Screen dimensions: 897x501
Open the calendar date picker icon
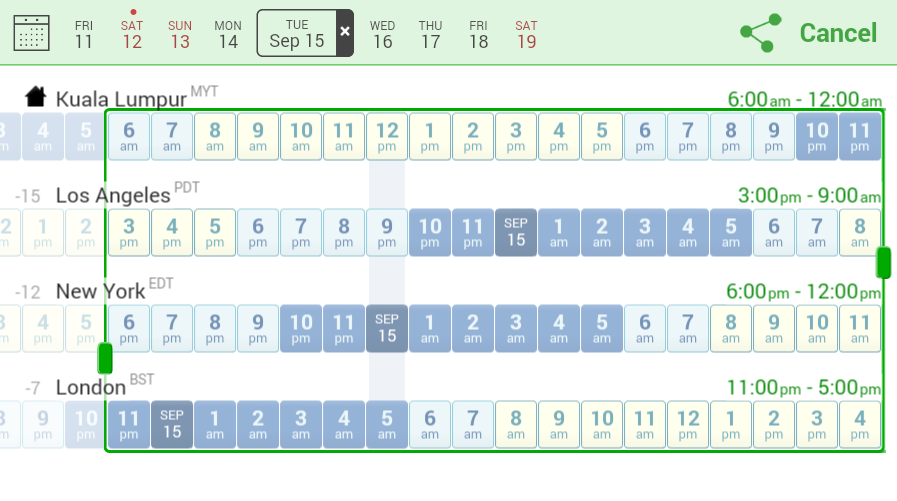(31, 33)
